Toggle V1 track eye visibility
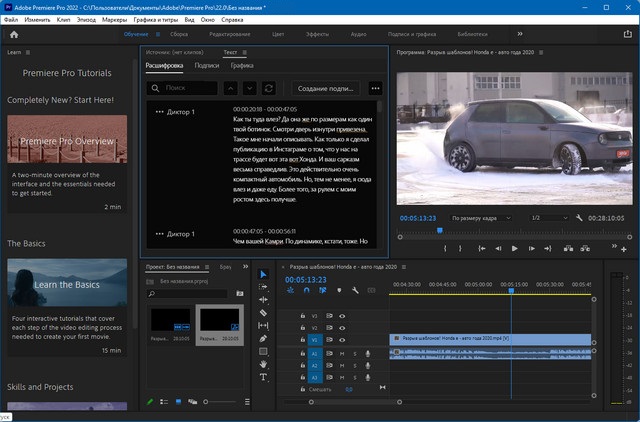640x422 pixels. point(342,340)
